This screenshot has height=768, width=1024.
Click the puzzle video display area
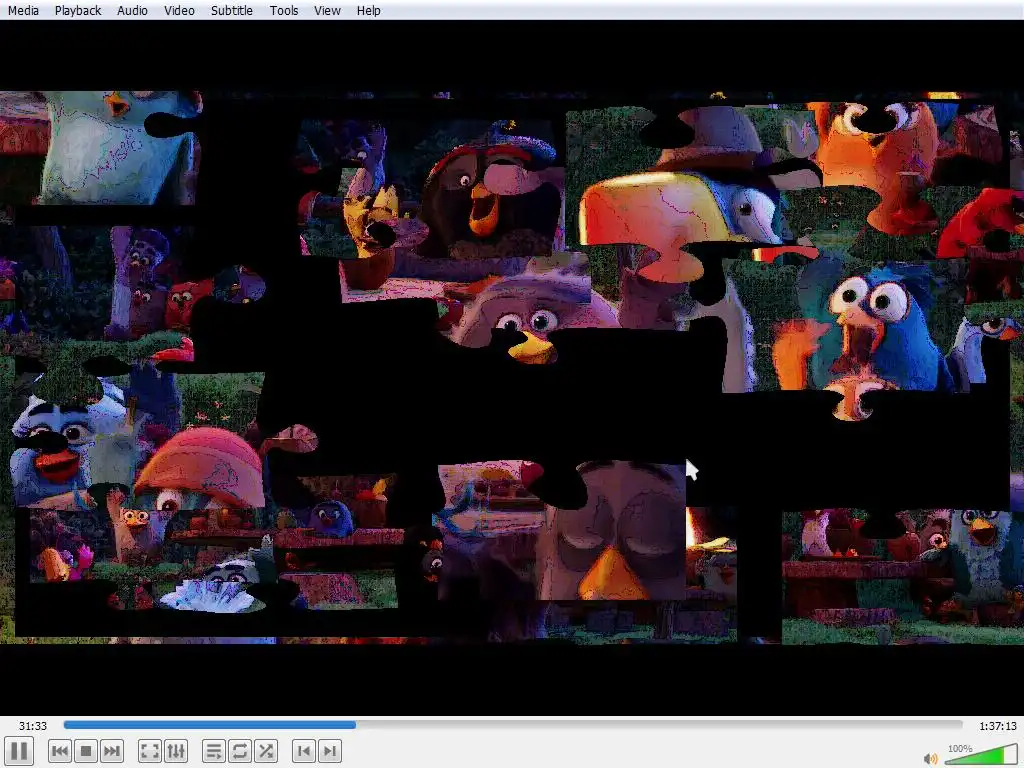[x=512, y=368]
